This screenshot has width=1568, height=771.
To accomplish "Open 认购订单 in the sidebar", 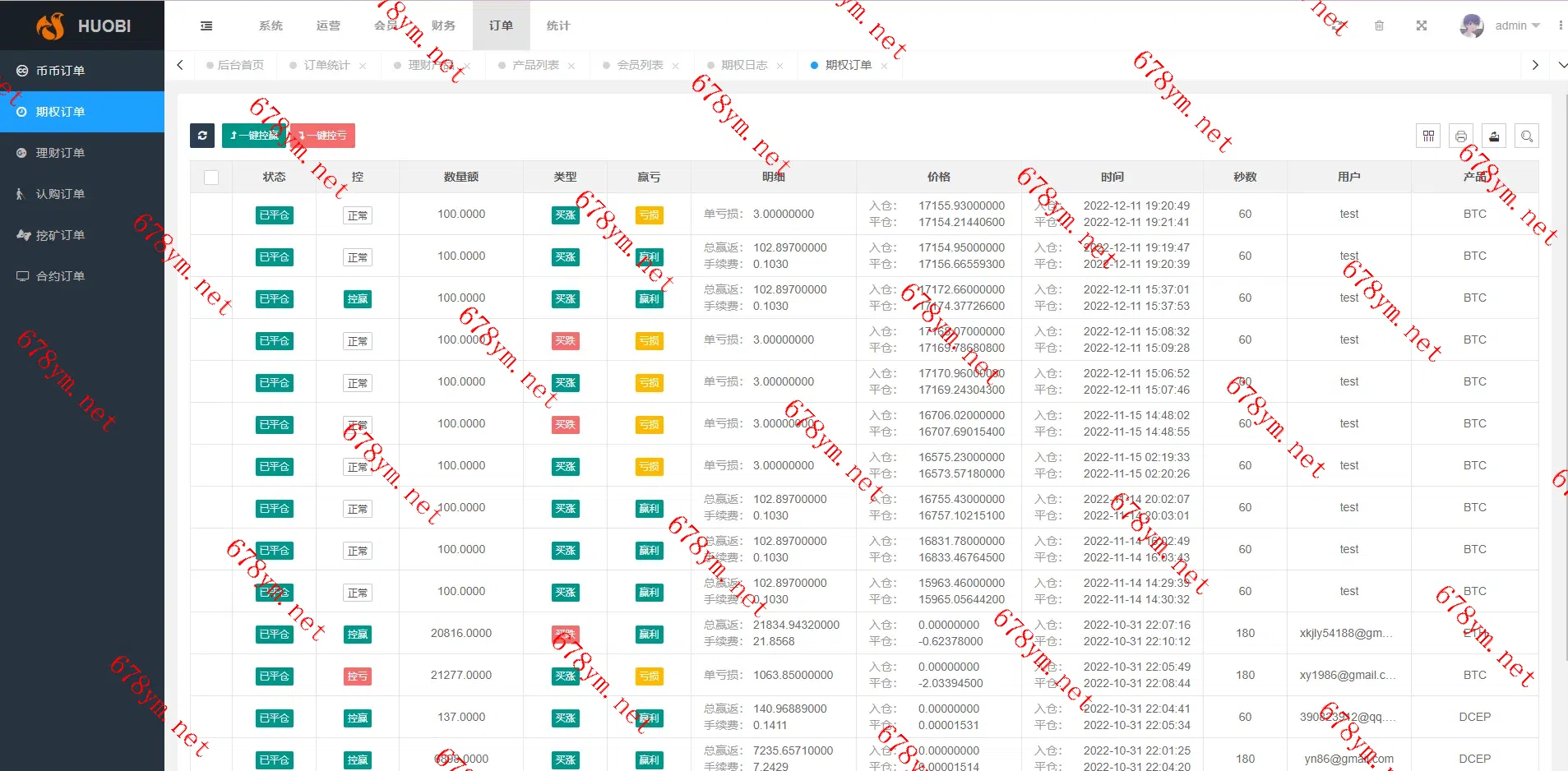I will pyautogui.click(x=82, y=194).
